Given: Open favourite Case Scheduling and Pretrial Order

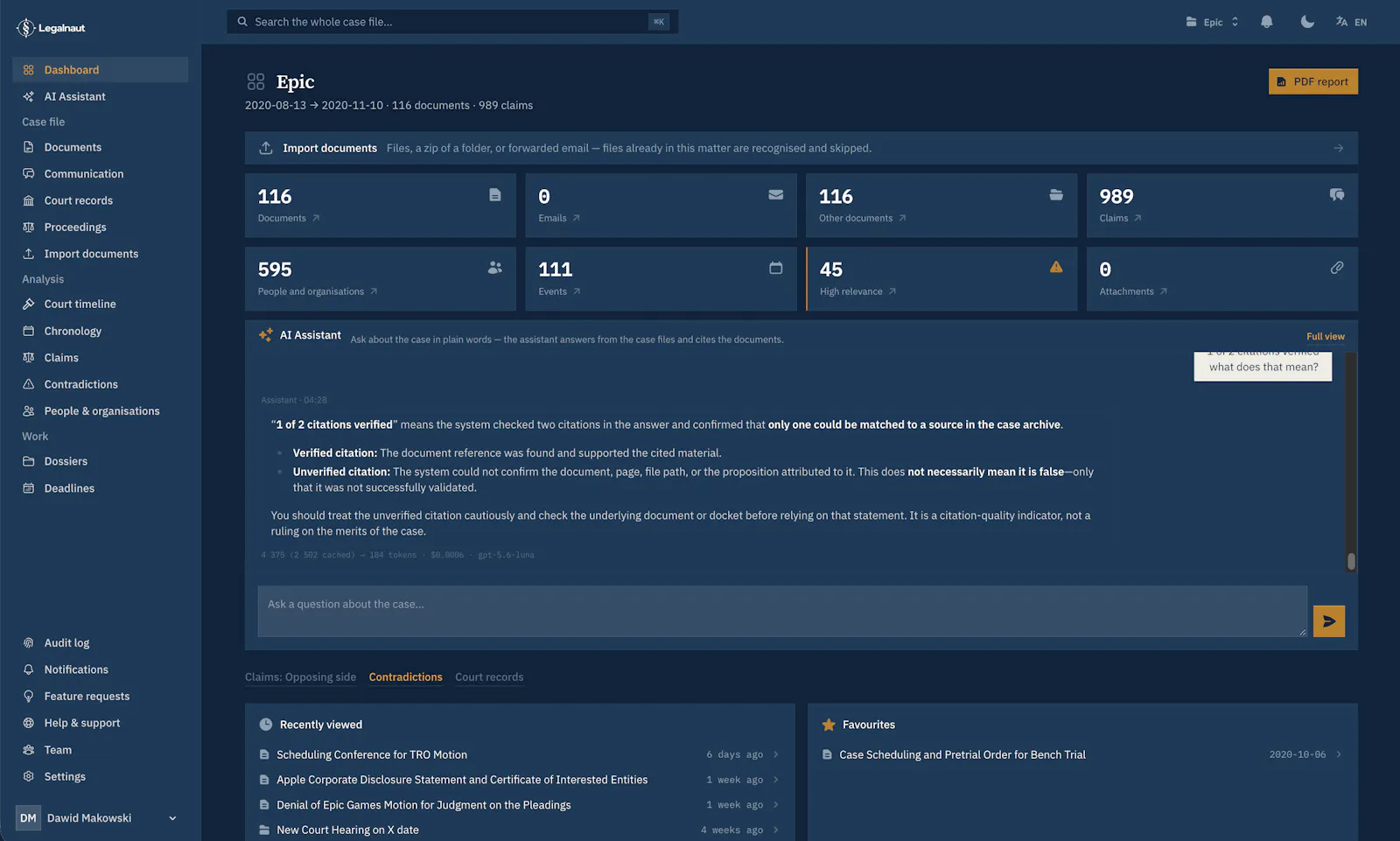Looking at the screenshot, I should tap(1082, 754).
